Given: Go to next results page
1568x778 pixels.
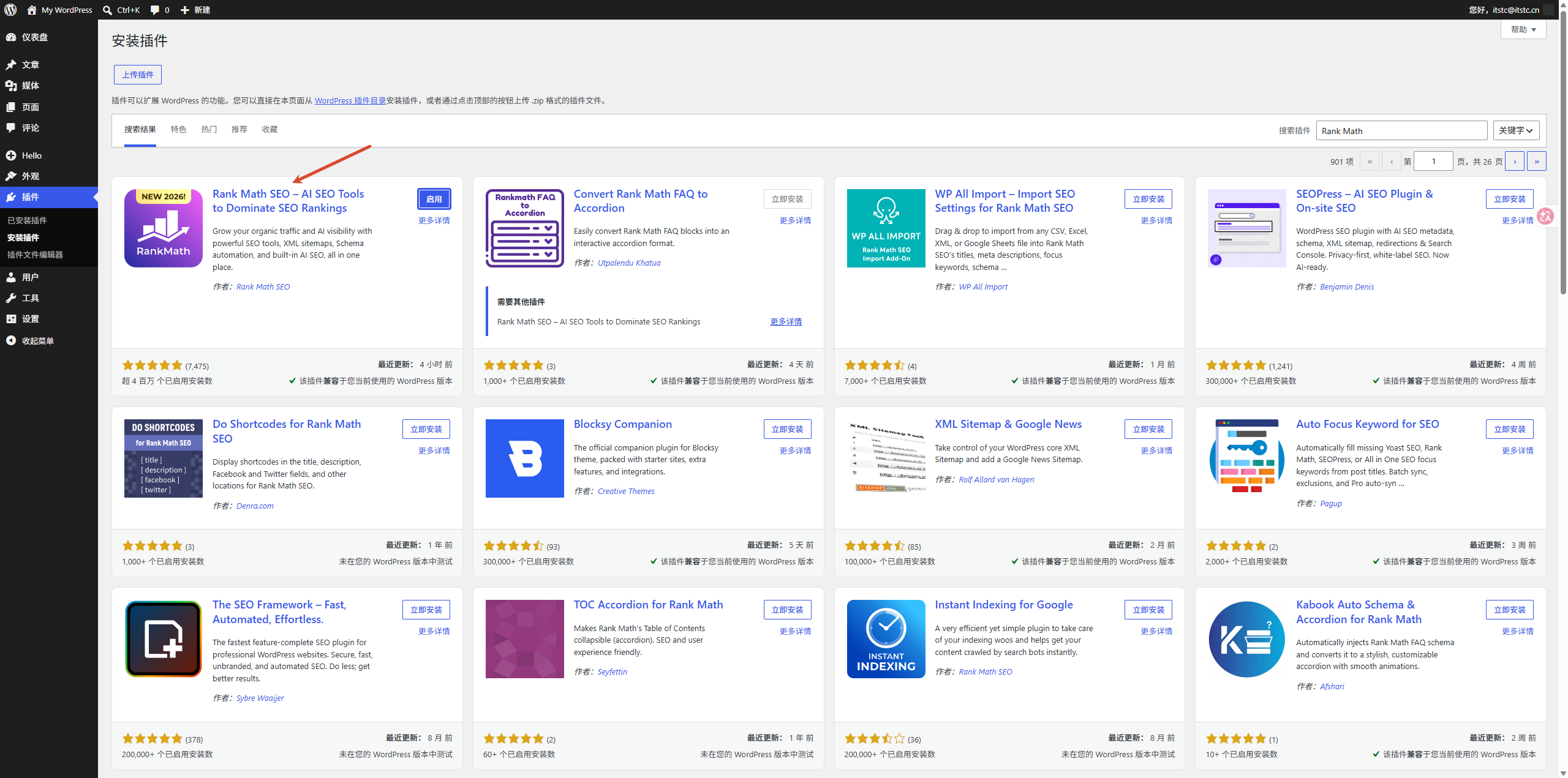Looking at the screenshot, I should coord(1515,162).
